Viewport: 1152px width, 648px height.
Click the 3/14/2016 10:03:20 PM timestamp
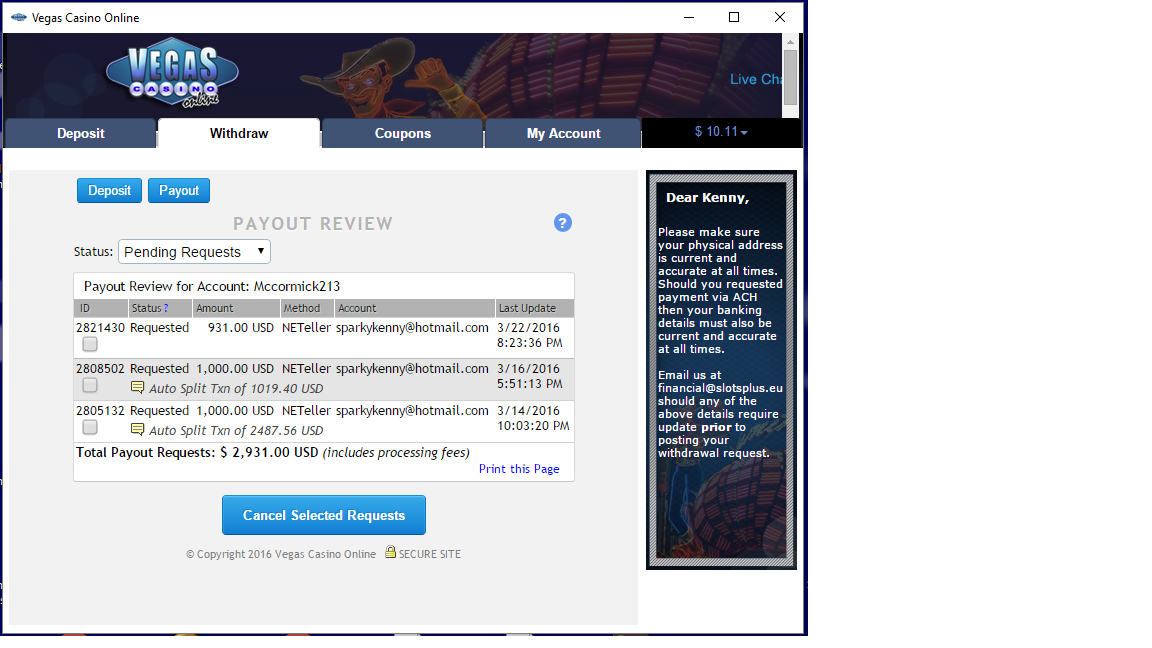coord(533,418)
